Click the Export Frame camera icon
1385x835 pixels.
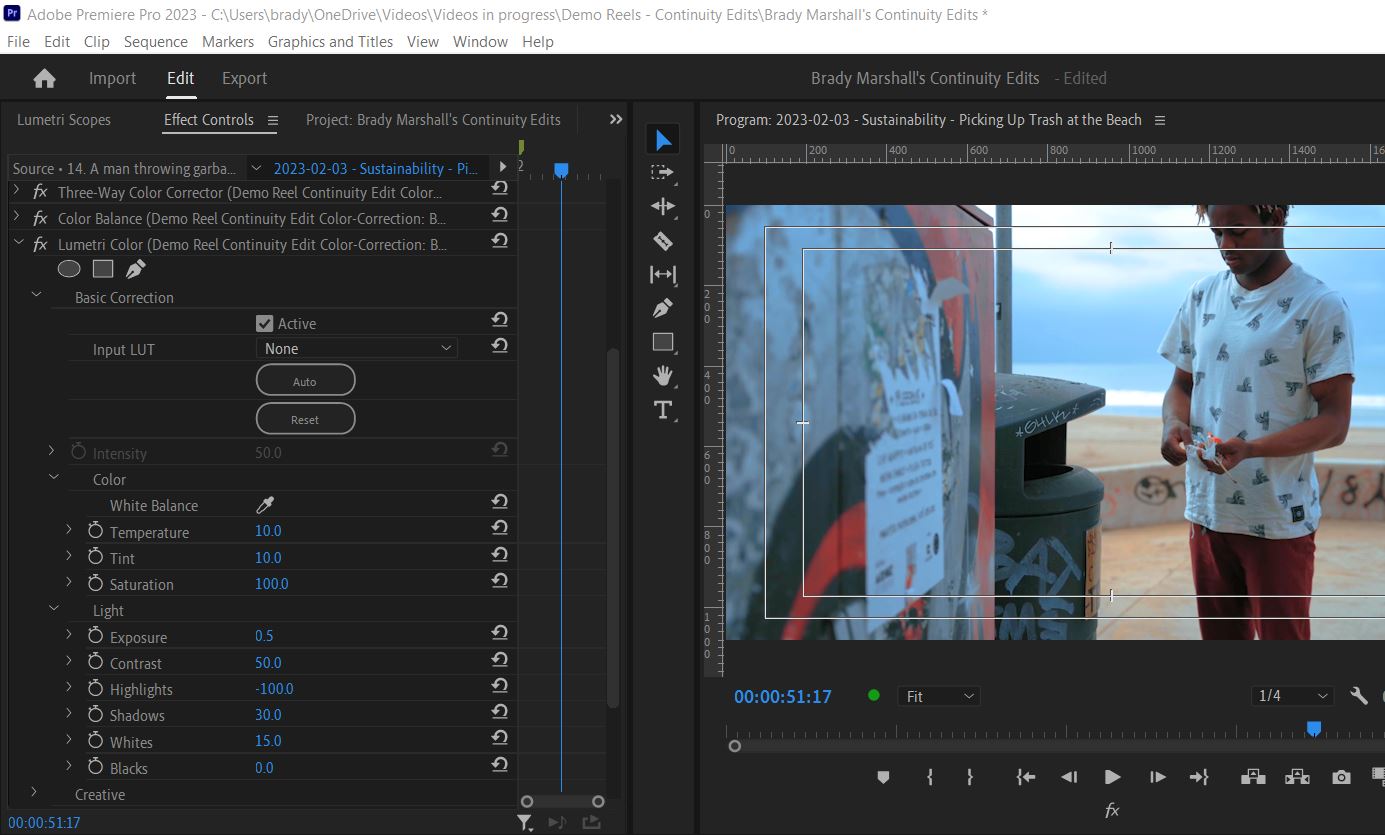click(1341, 777)
